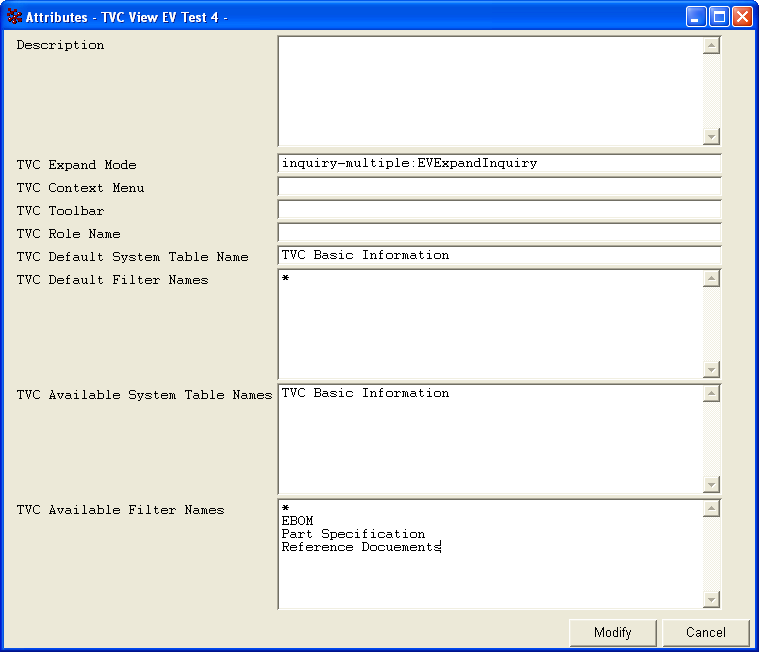Click the Modify button
759x652 pixels.
[x=613, y=632]
